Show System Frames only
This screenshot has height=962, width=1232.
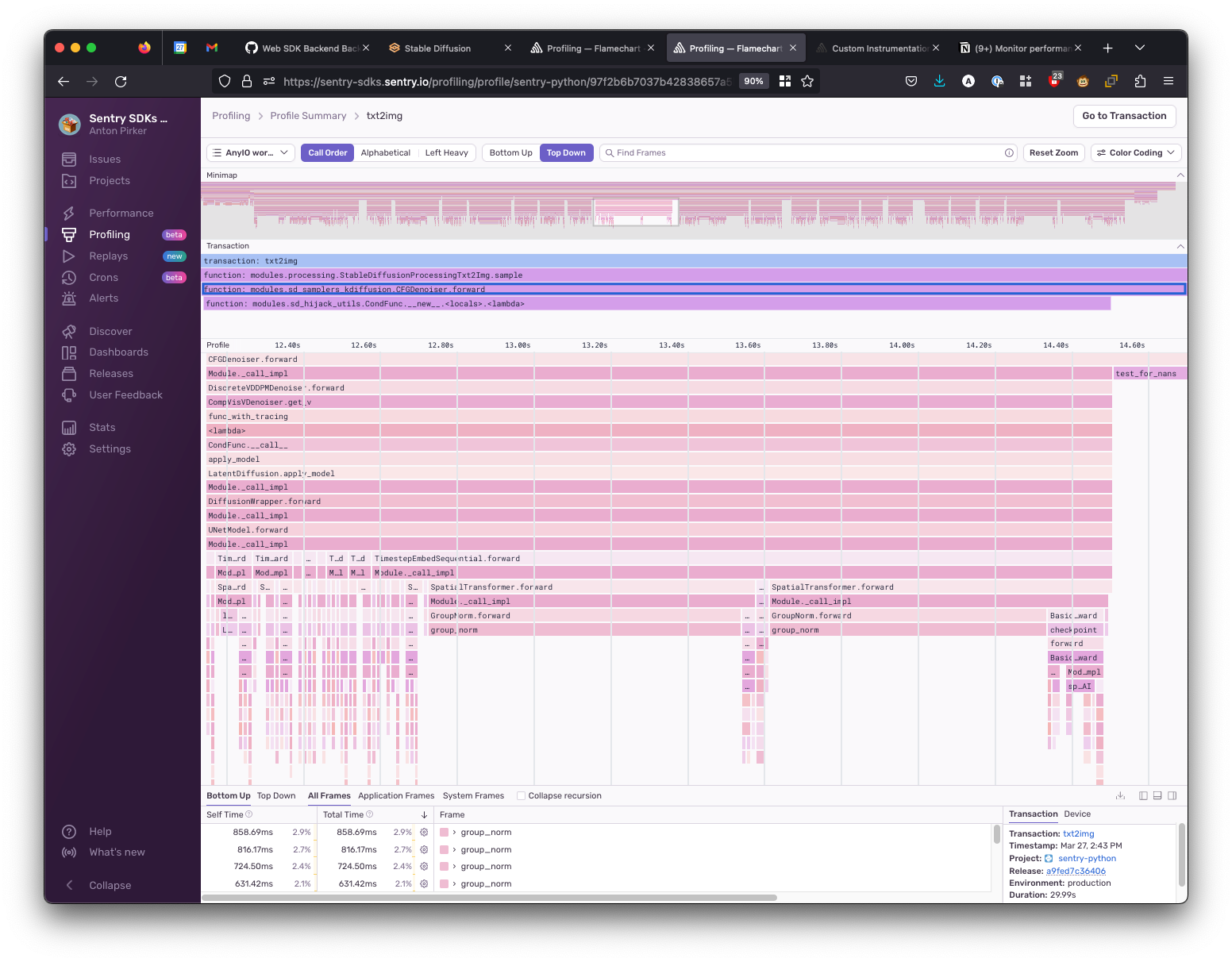(x=473, y=796)
